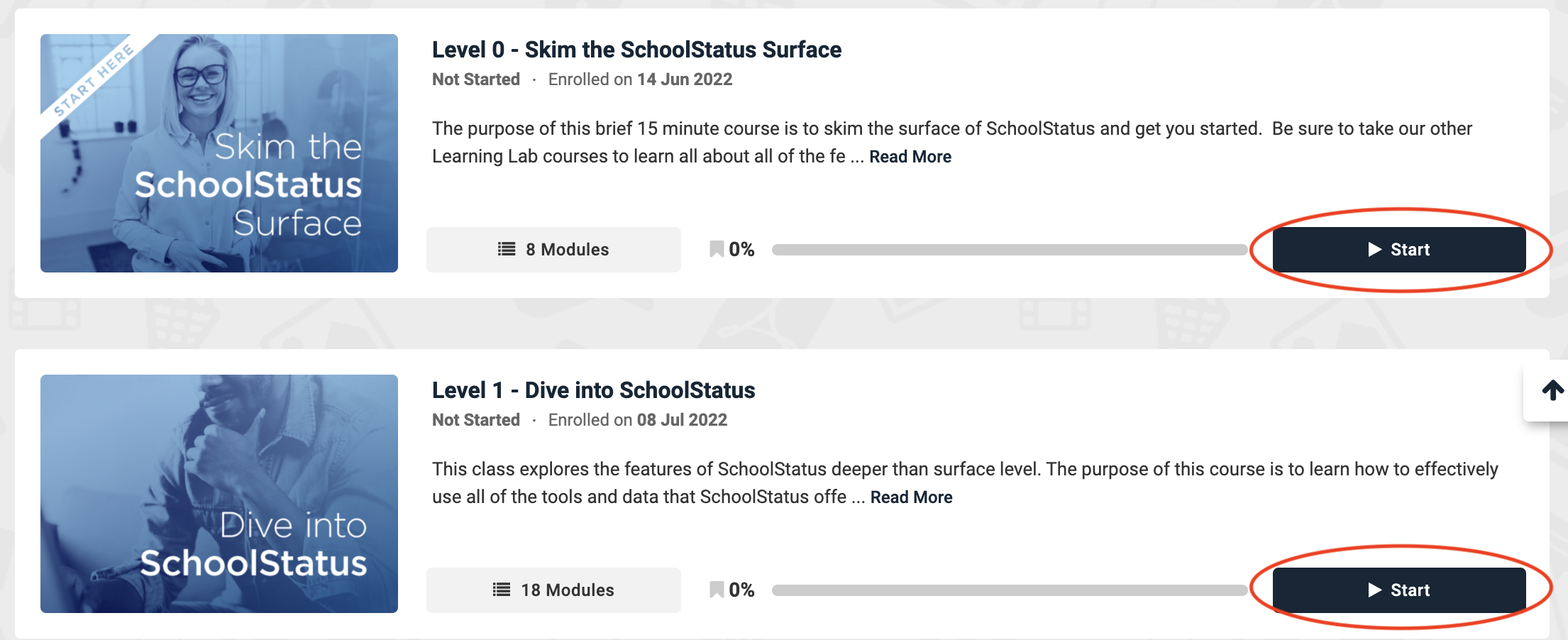The height and width of the screenshot is (640, 1568).
Task: Click the modules list icon beside 8 Modules
Action: point(505,249)
